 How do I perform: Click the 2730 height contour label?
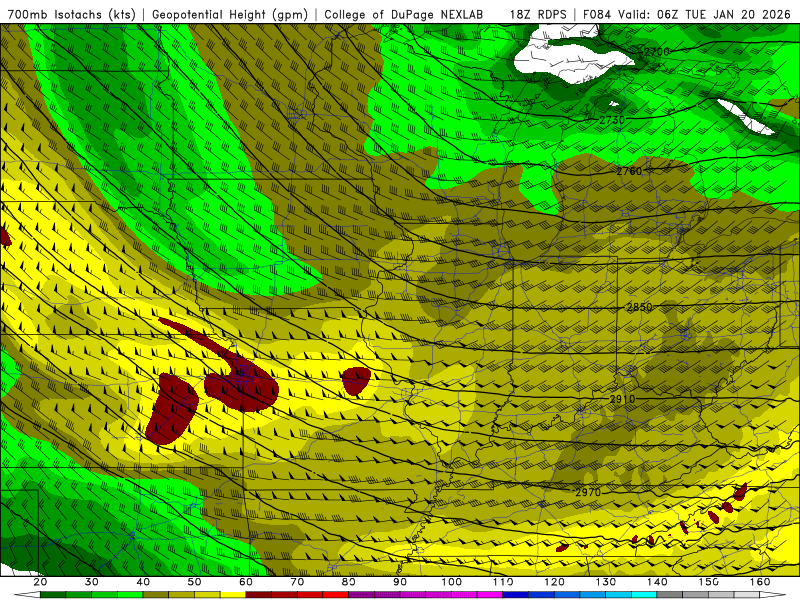612,120
